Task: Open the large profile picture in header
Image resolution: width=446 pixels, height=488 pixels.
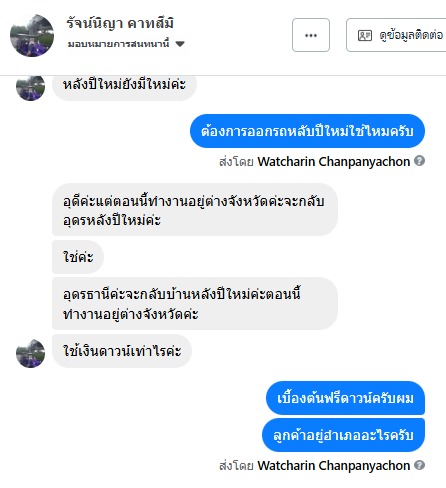Action: [x=32, y=35]
